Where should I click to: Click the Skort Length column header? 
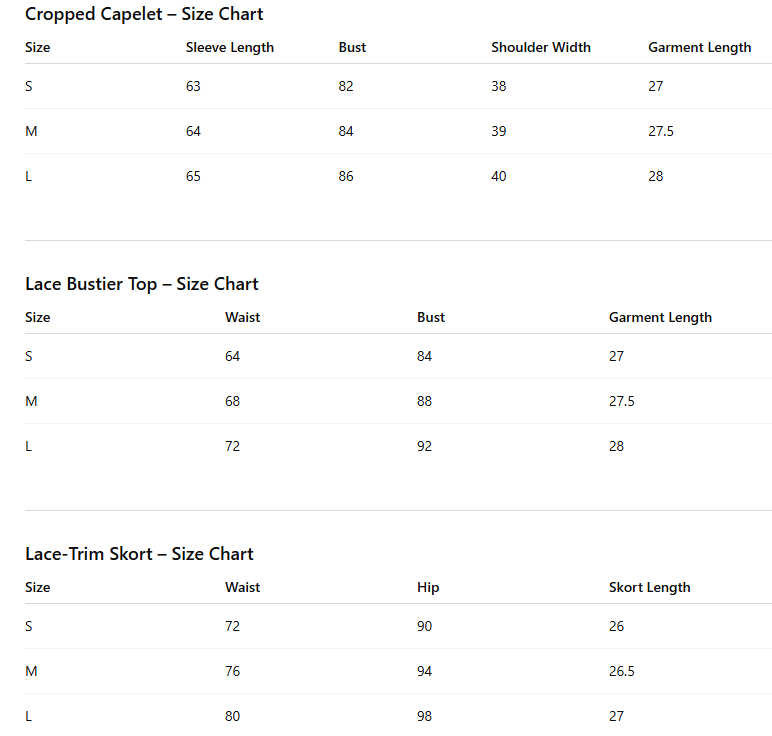649,587
